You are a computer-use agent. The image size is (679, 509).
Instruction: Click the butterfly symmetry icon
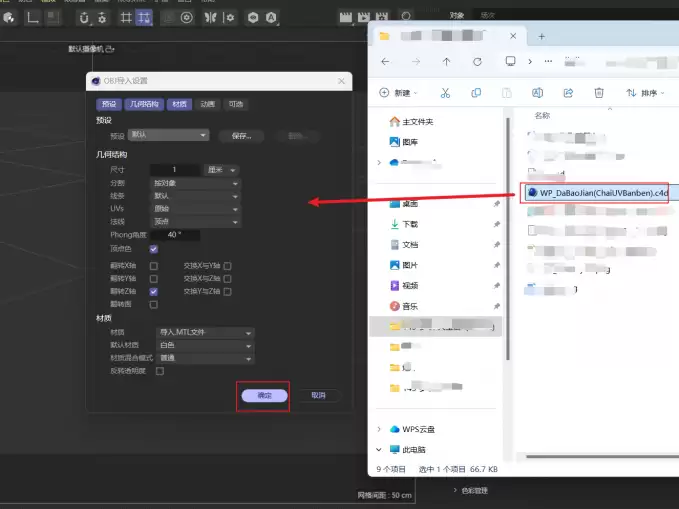[x=210, y=18]
